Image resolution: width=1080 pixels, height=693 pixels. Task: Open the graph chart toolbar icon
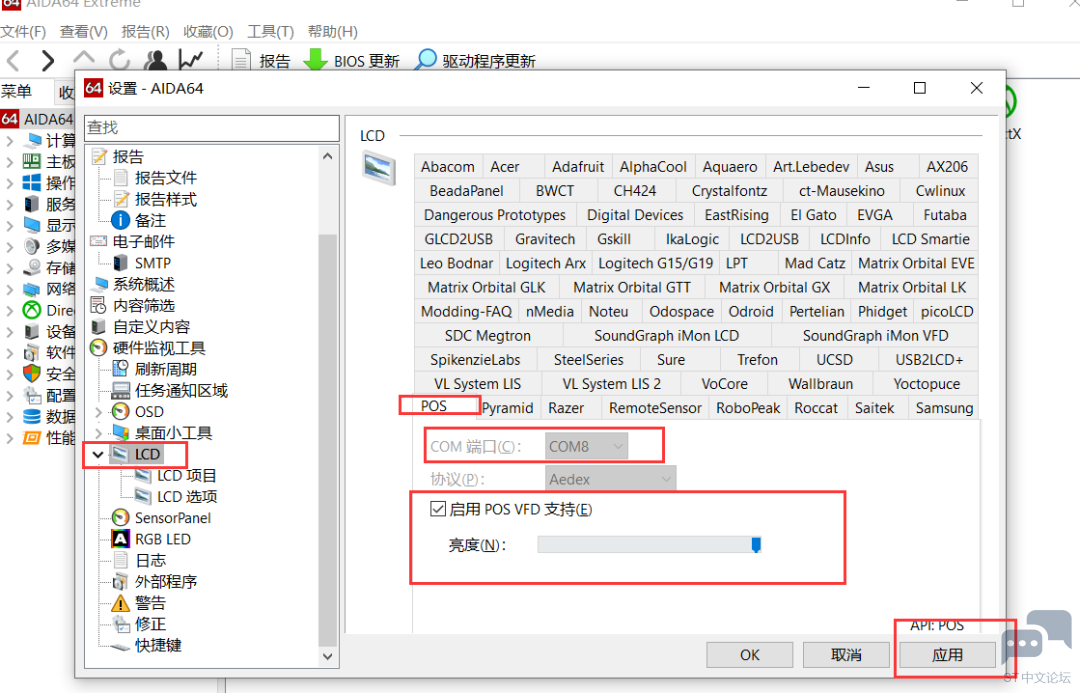[191, 60]
